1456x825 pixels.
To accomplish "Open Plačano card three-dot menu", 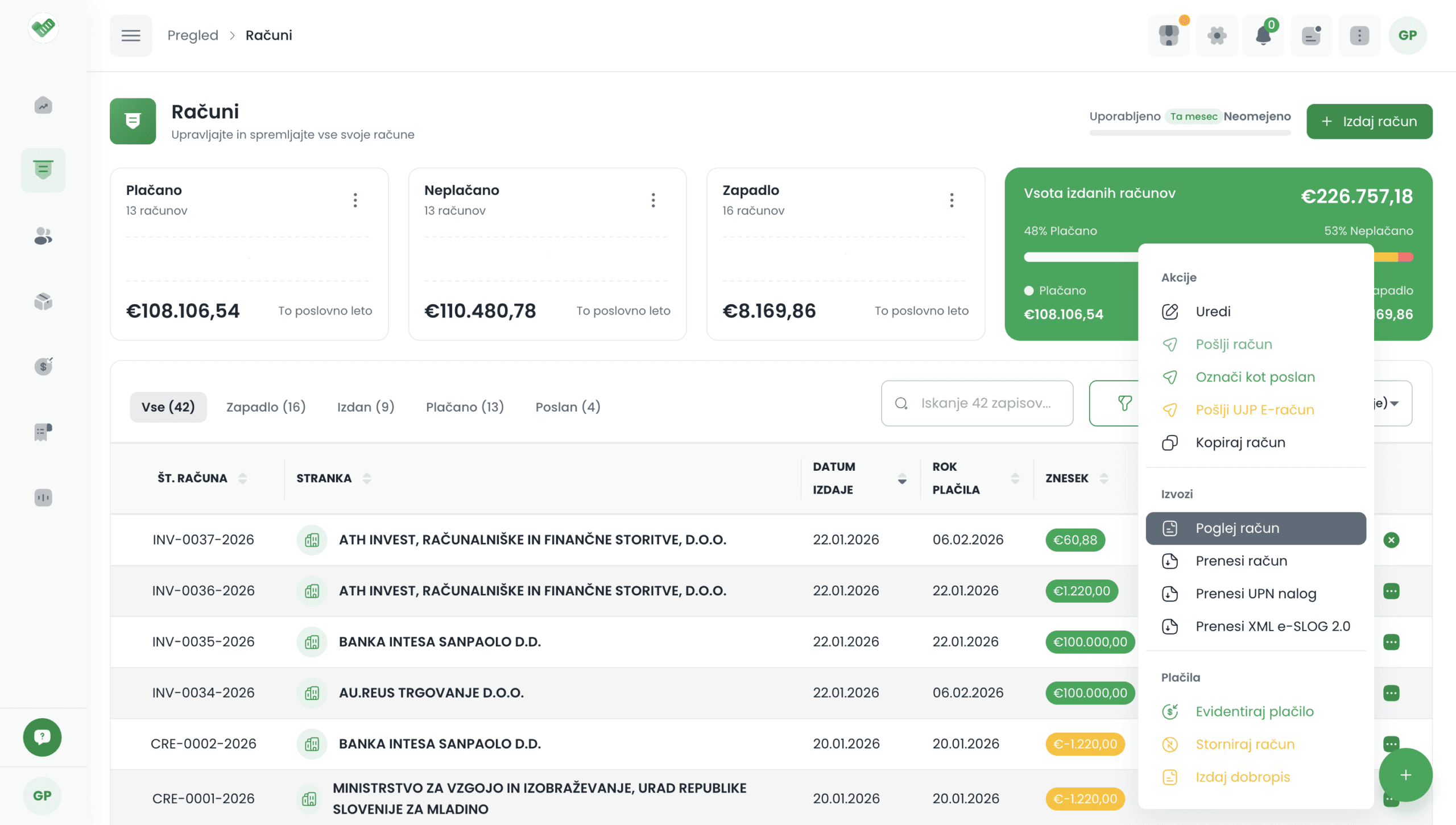I will click(355, 200).
